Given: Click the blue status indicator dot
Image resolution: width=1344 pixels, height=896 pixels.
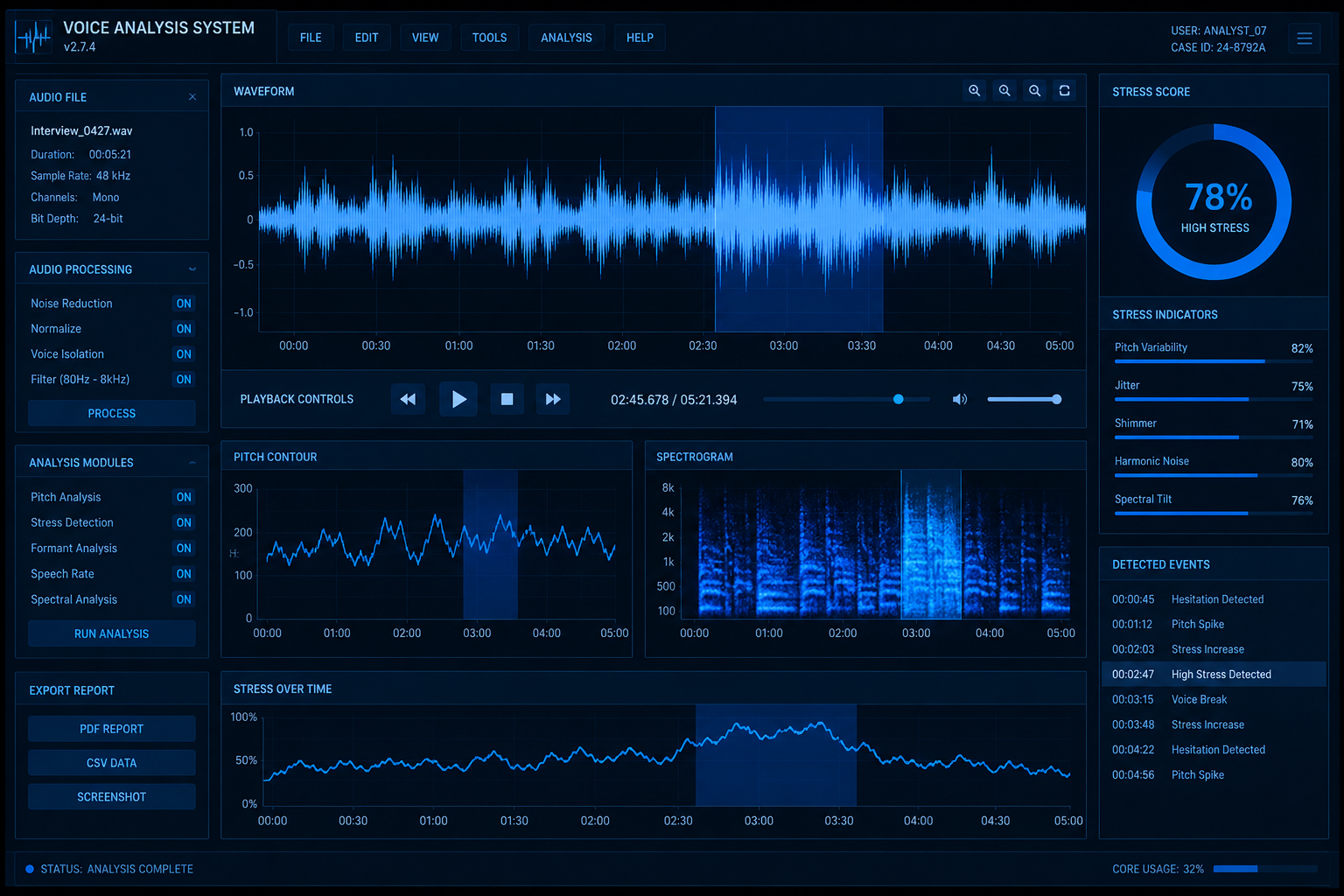Looking at the screenshot, I should pyautogui.click(x=30, y=869).
